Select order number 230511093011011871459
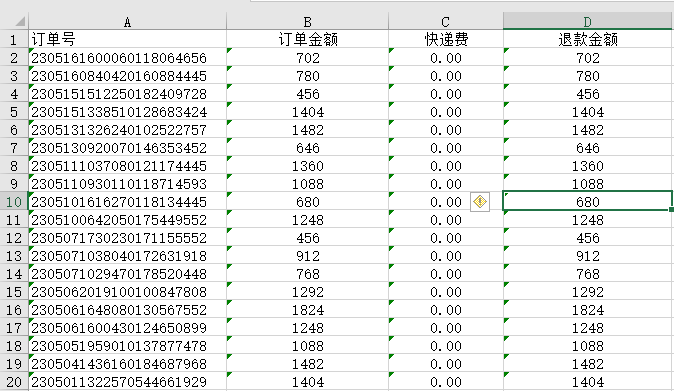The width and height of the screenshot is (674, 391). click(127, 183)
